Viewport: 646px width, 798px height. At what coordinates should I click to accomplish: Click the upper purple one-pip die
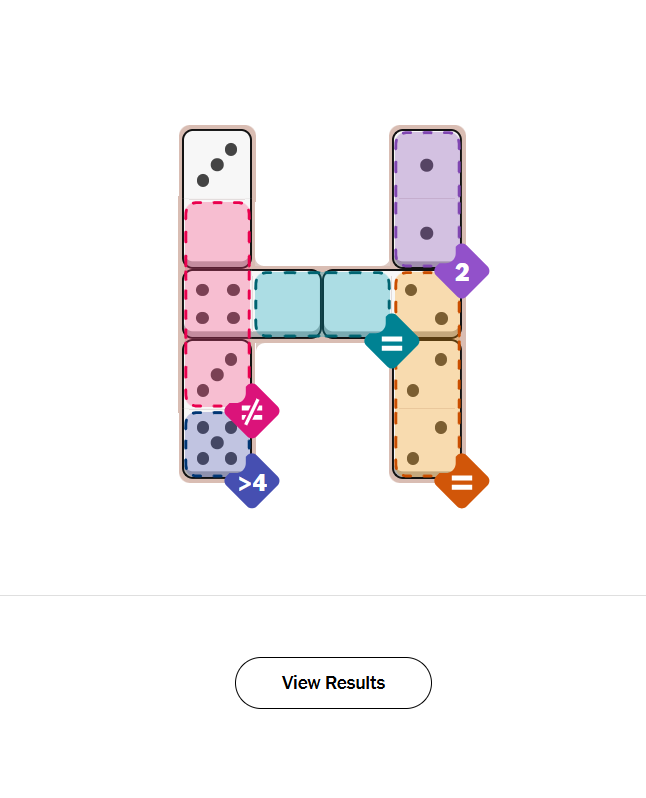[427, 165]
